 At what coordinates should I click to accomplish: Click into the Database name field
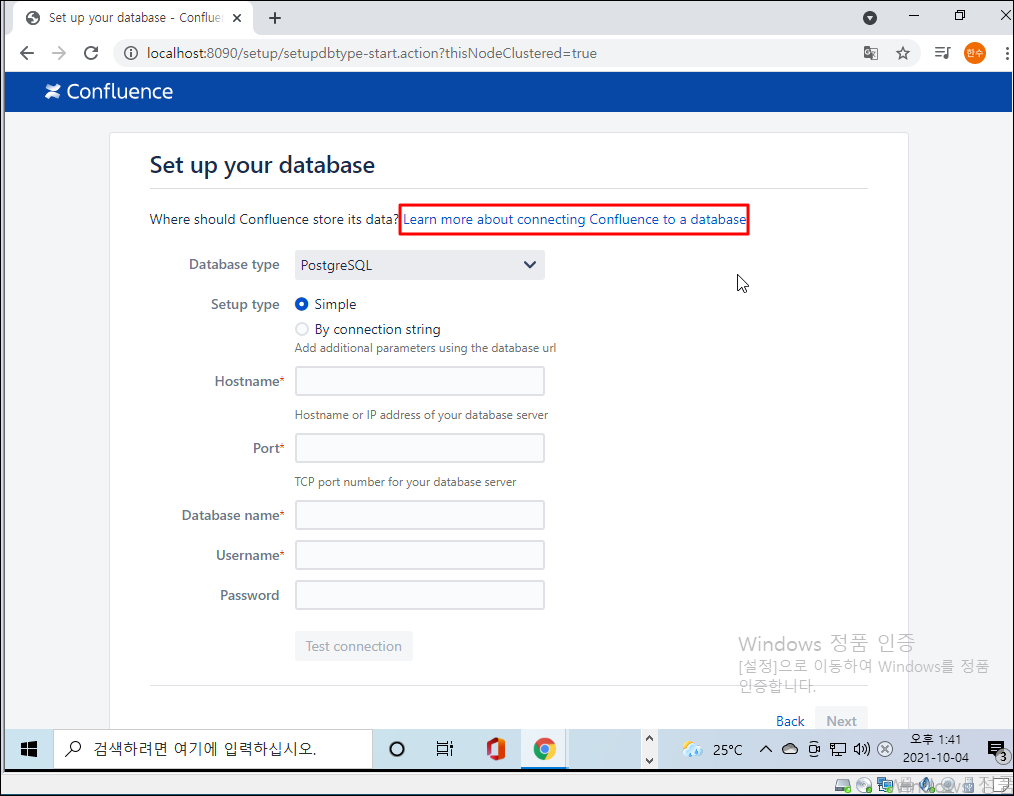tap(420, 515)
